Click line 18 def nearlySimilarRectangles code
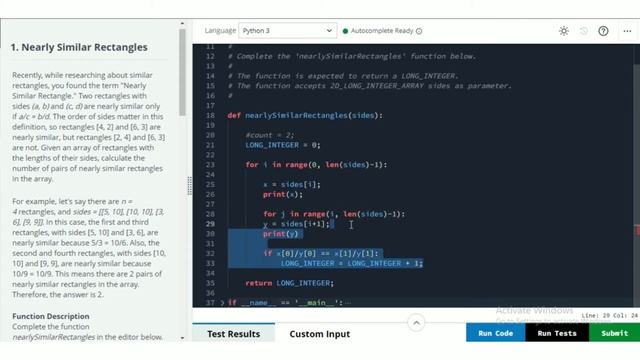Image resolution: width=640 pixels, height=360 pixels. tap(305, 116)
